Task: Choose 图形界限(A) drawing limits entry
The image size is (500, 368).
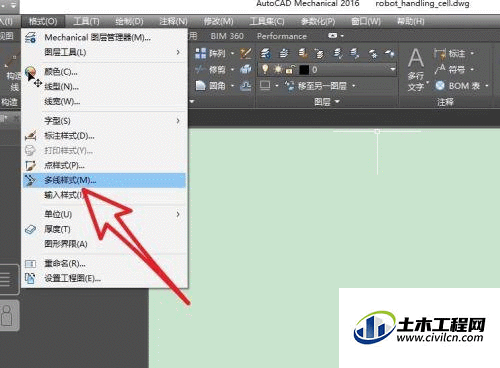Action: [104, 244]
